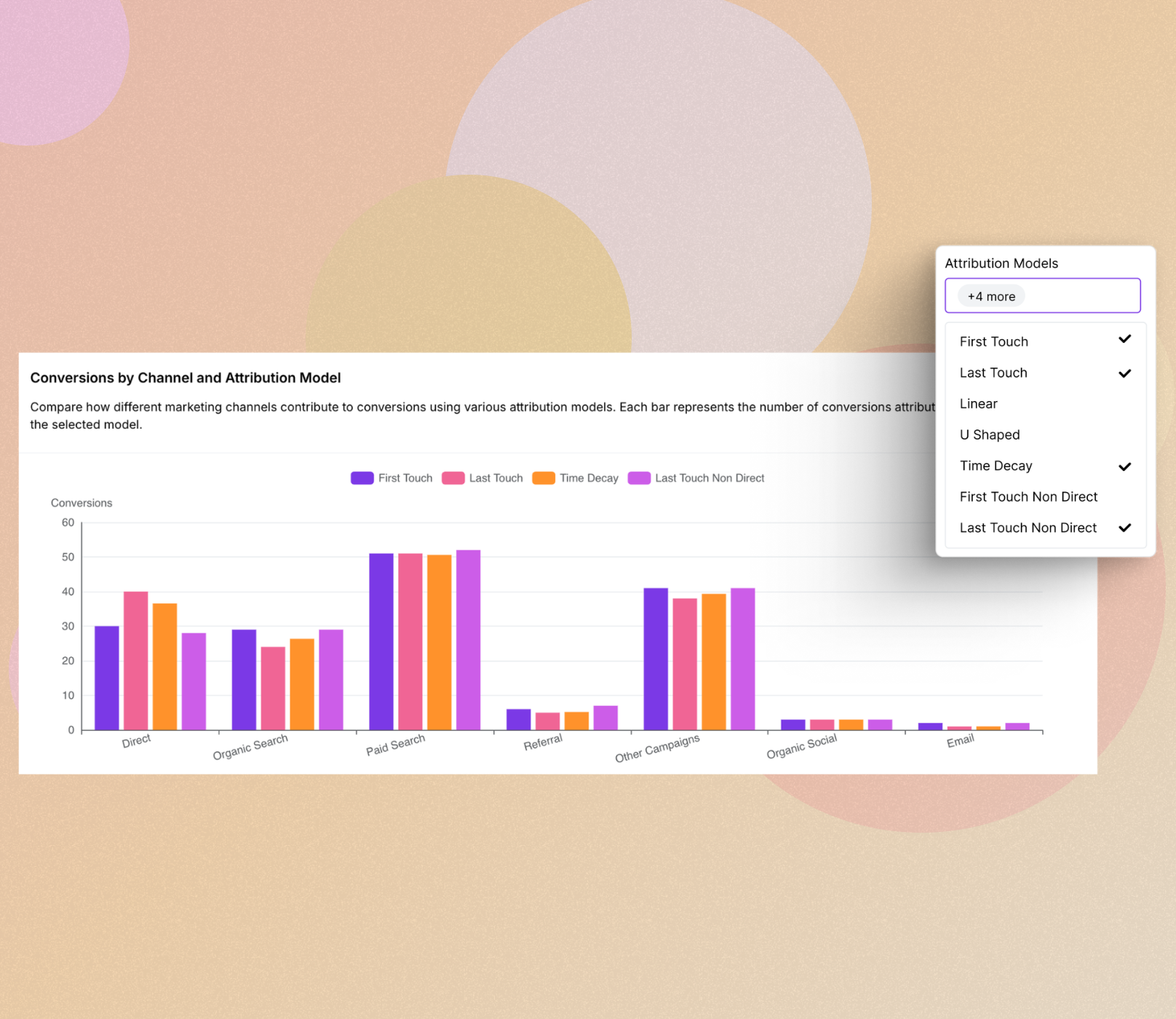
Task: Click Organic Search Time Decay bar
Action: [302, 684]
